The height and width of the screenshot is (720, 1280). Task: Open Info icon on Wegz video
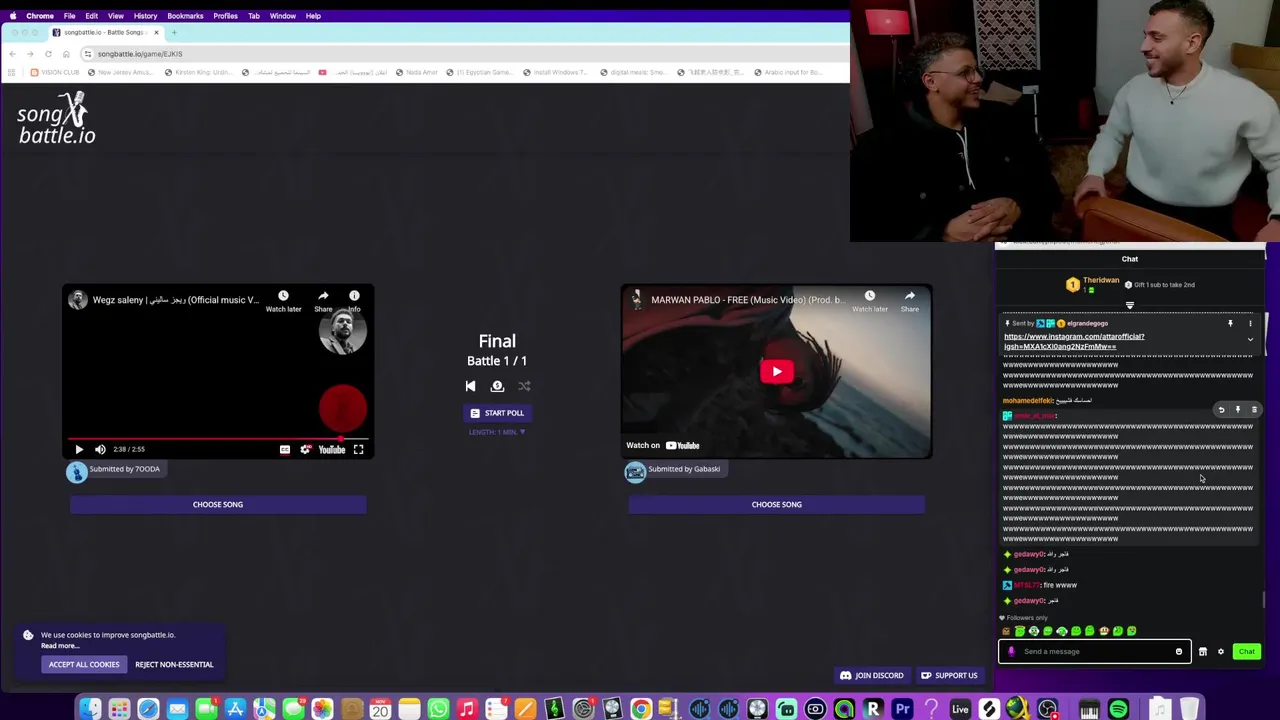coord(354,300)
